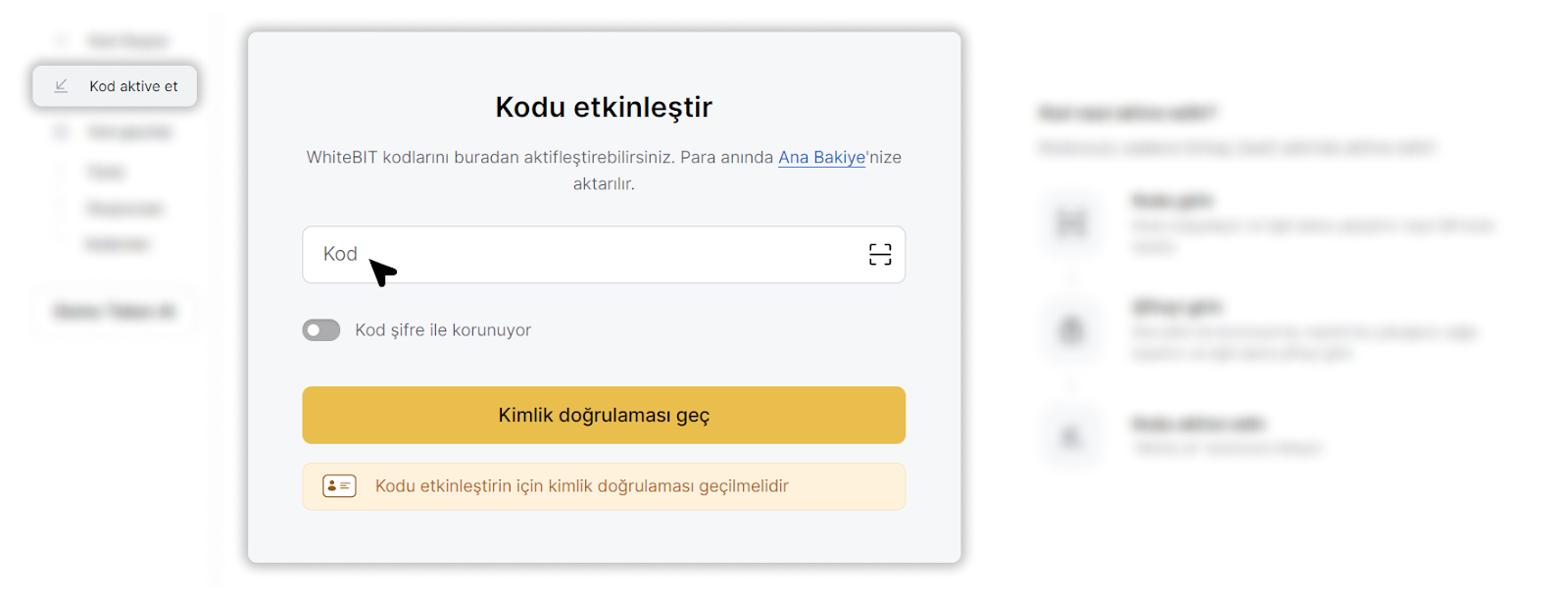Screen dimensions: 1568x599
Task: Click blurred icon in third guide step
Action: tap(1071, 436)
